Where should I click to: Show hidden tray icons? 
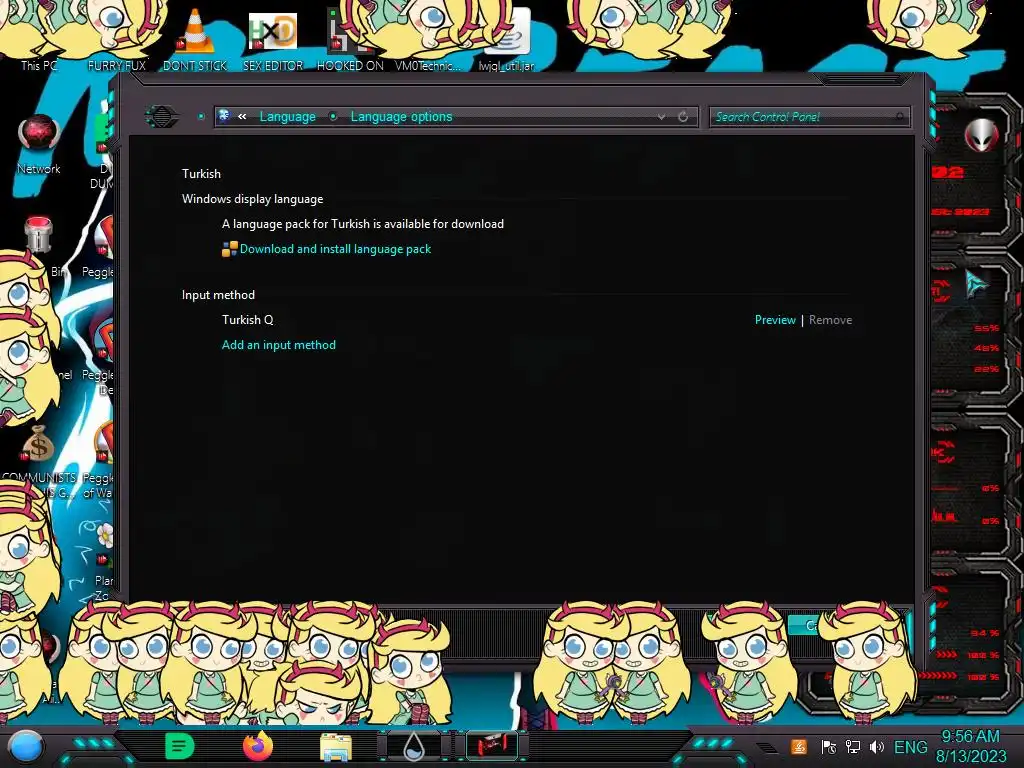point(767,747)
